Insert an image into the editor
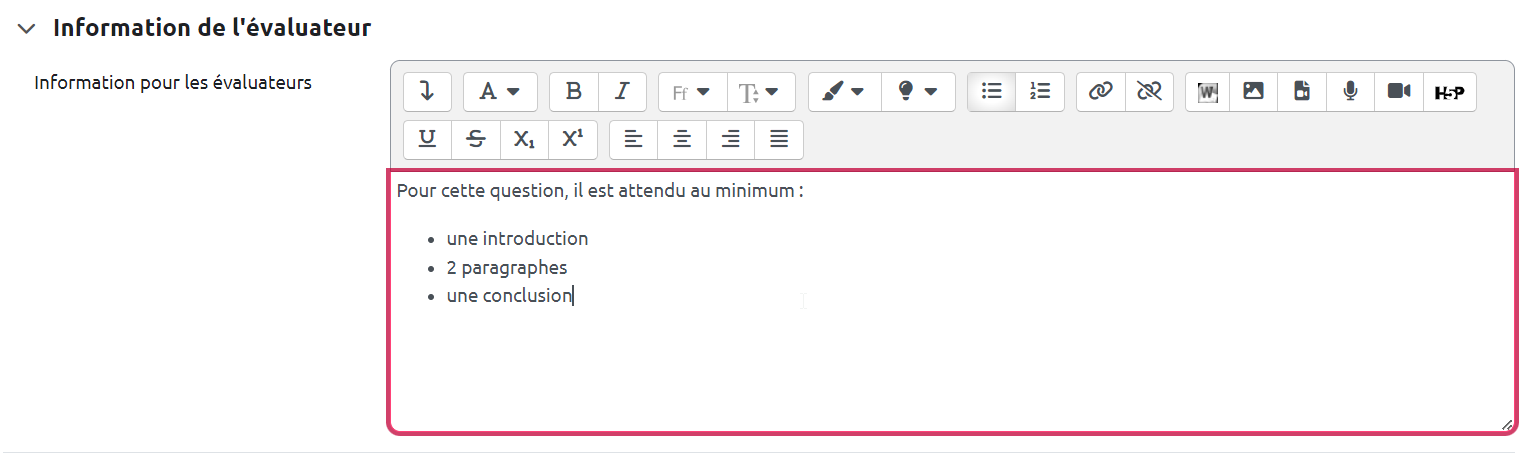This screenshot has width=1532, height=453. coord(1254,92)
